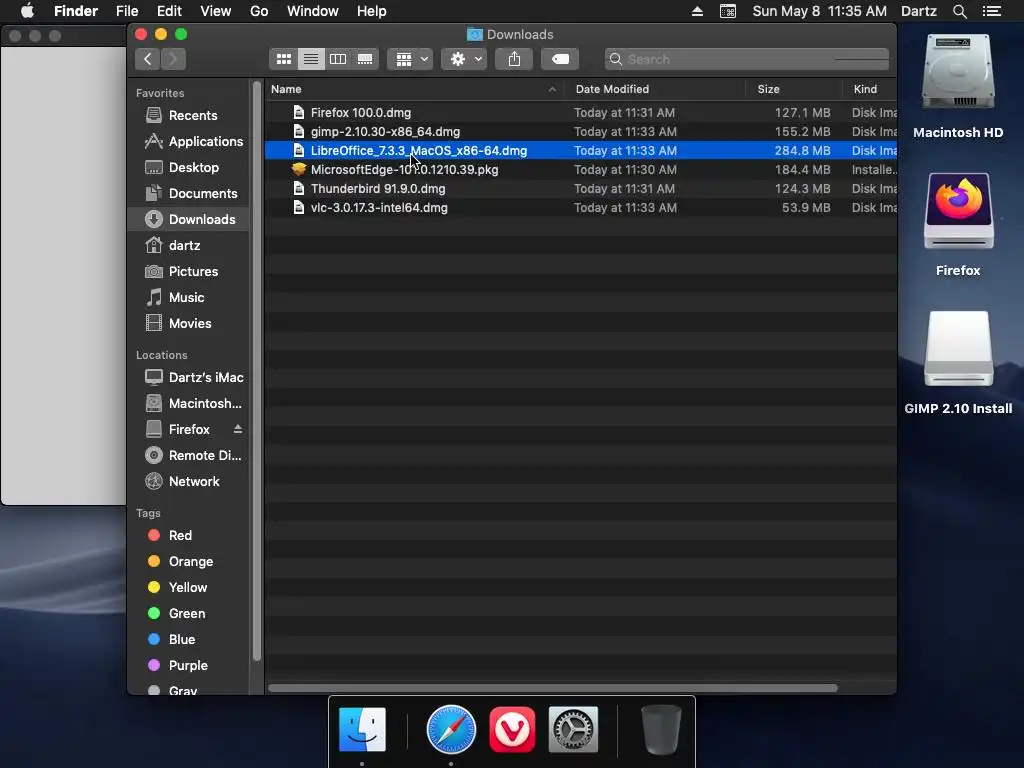The height and width of the screenshot is (768, 1024).
Task: Select gimp-2.10.30-x86_64.dmg file
Action: pos(581,132)
